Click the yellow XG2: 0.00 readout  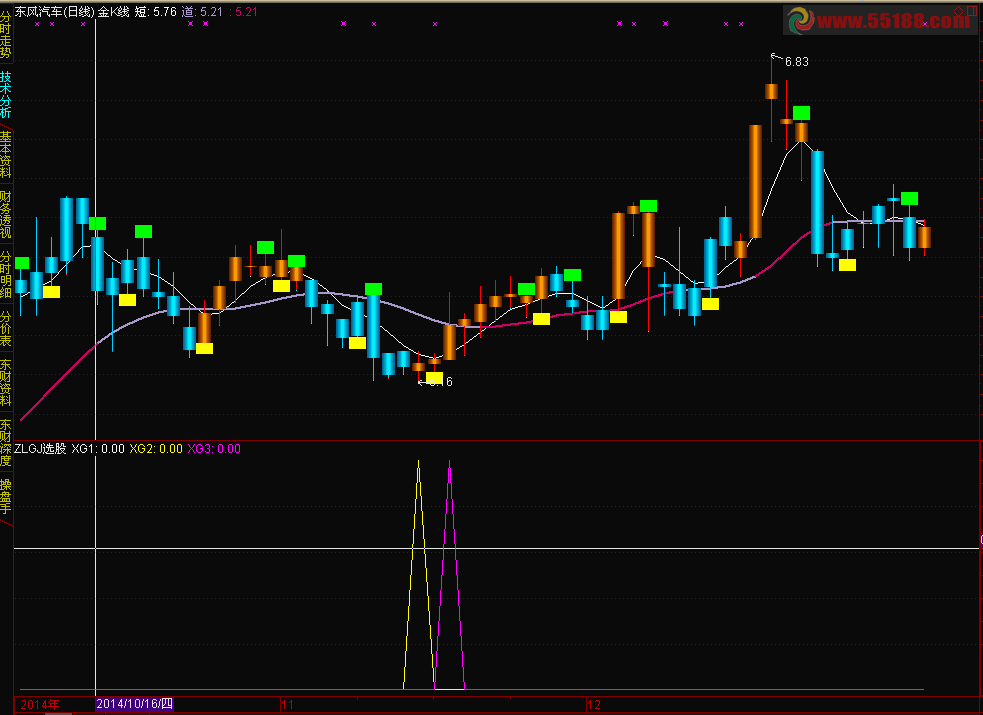point(156,449)
